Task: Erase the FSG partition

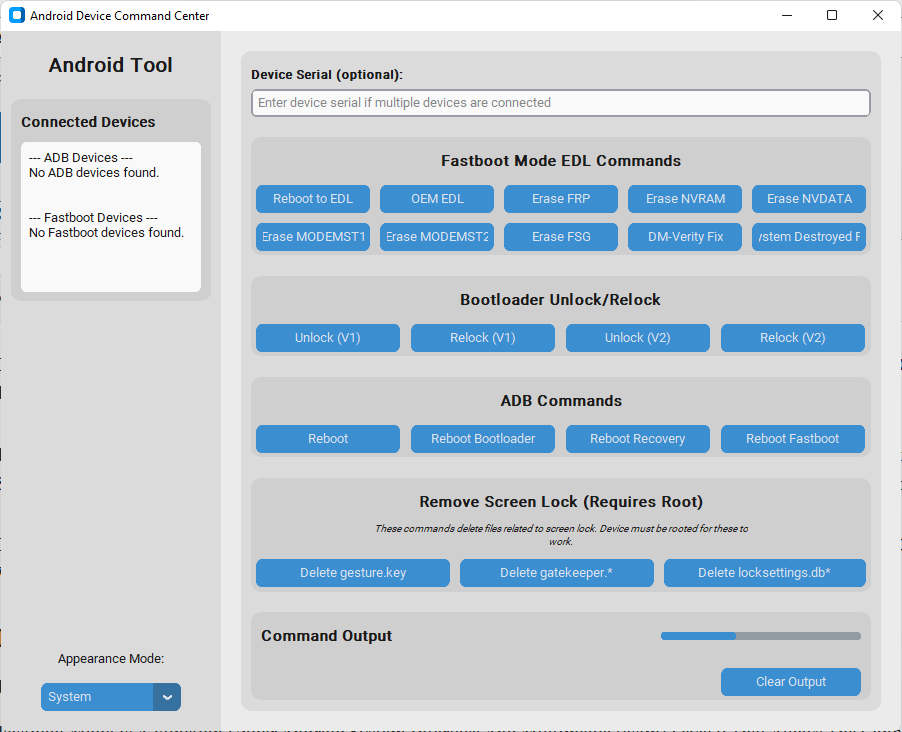Action: pos(560,237)
